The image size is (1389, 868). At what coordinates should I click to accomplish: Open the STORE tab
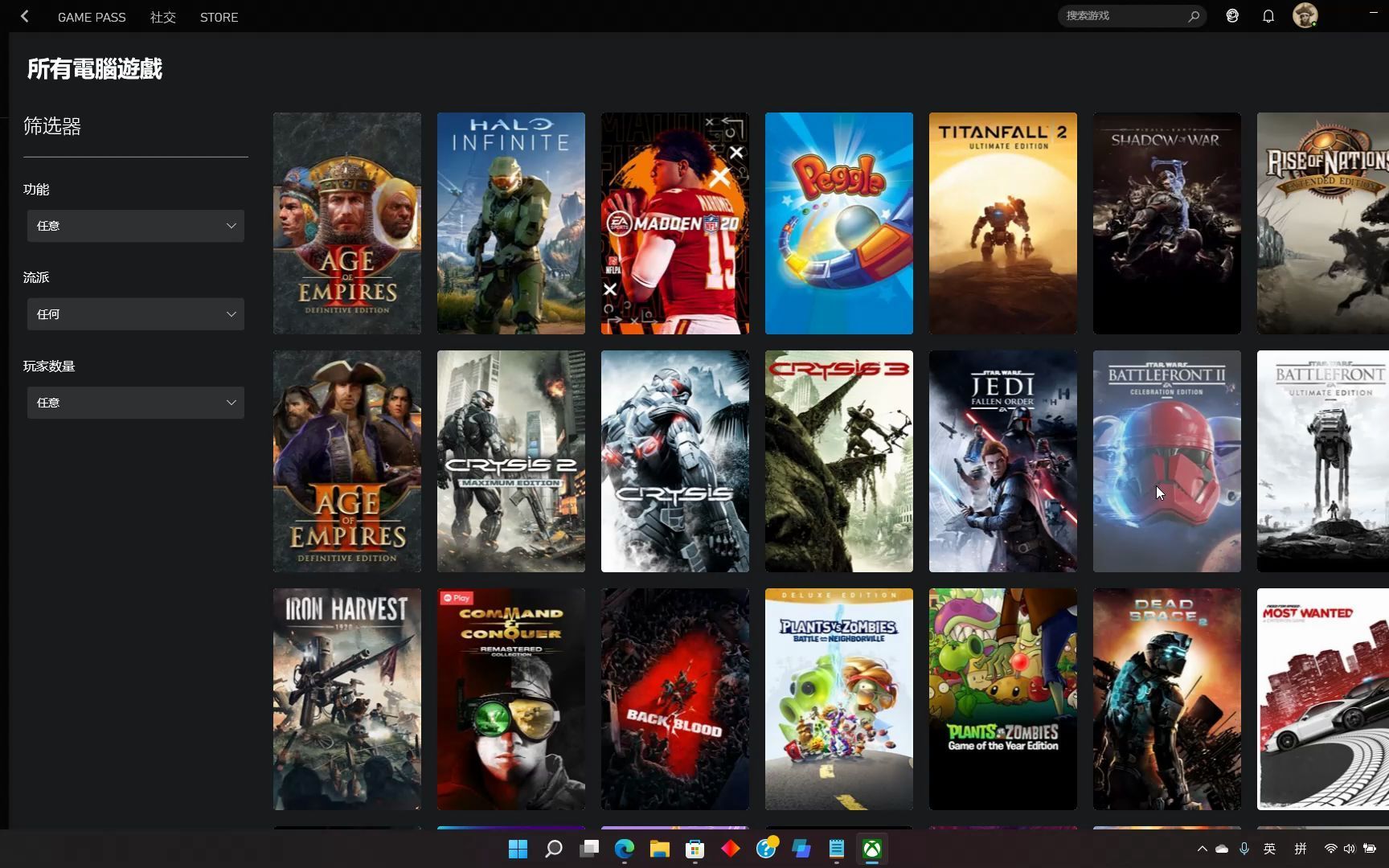click(219, 17)
